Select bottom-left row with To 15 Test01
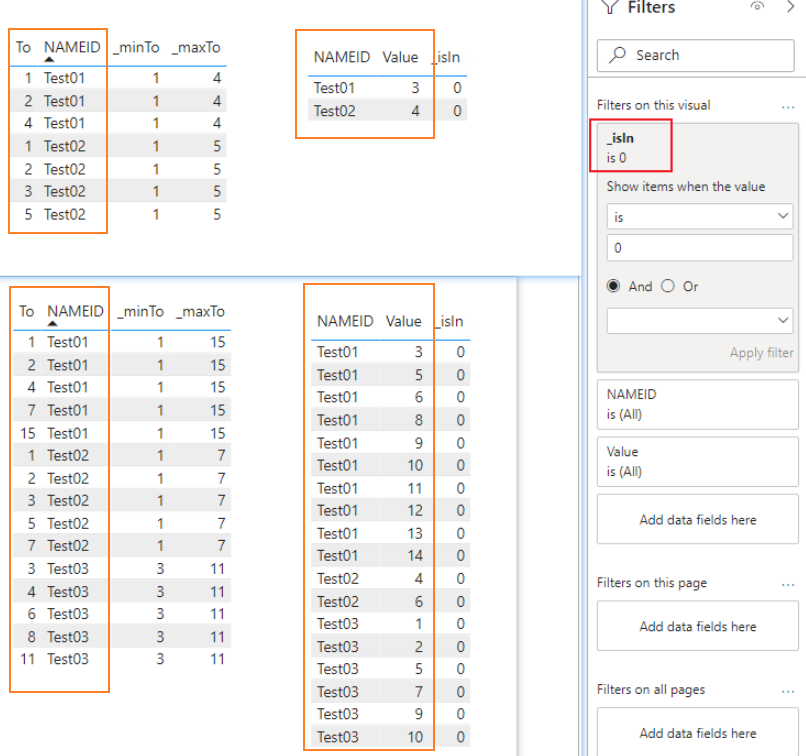This screenshot has height=756, width=806. pyautogui.click(x=122, y=433)
